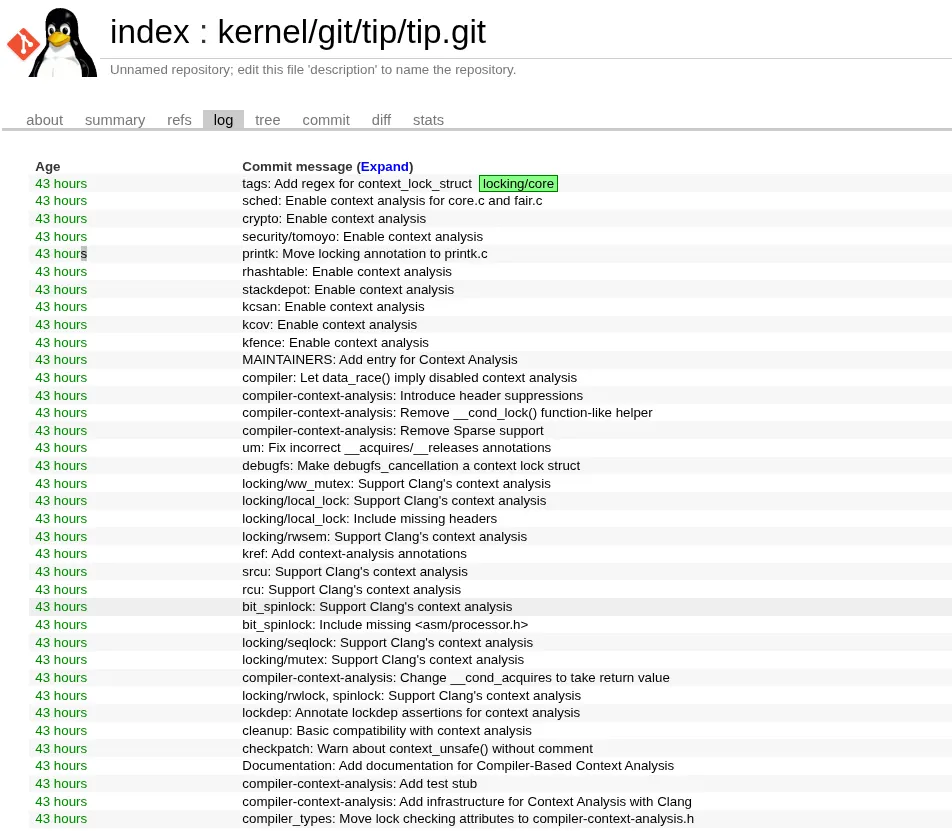This screenshot has width=952, height=831.
Task: Open the commit tab
Action: point(326,119)
